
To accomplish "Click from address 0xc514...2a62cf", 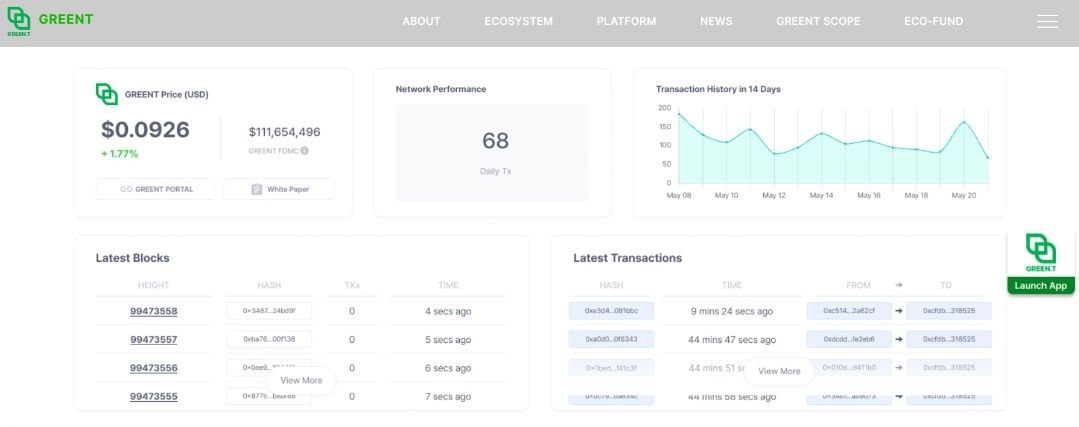I will coord(849,311).
